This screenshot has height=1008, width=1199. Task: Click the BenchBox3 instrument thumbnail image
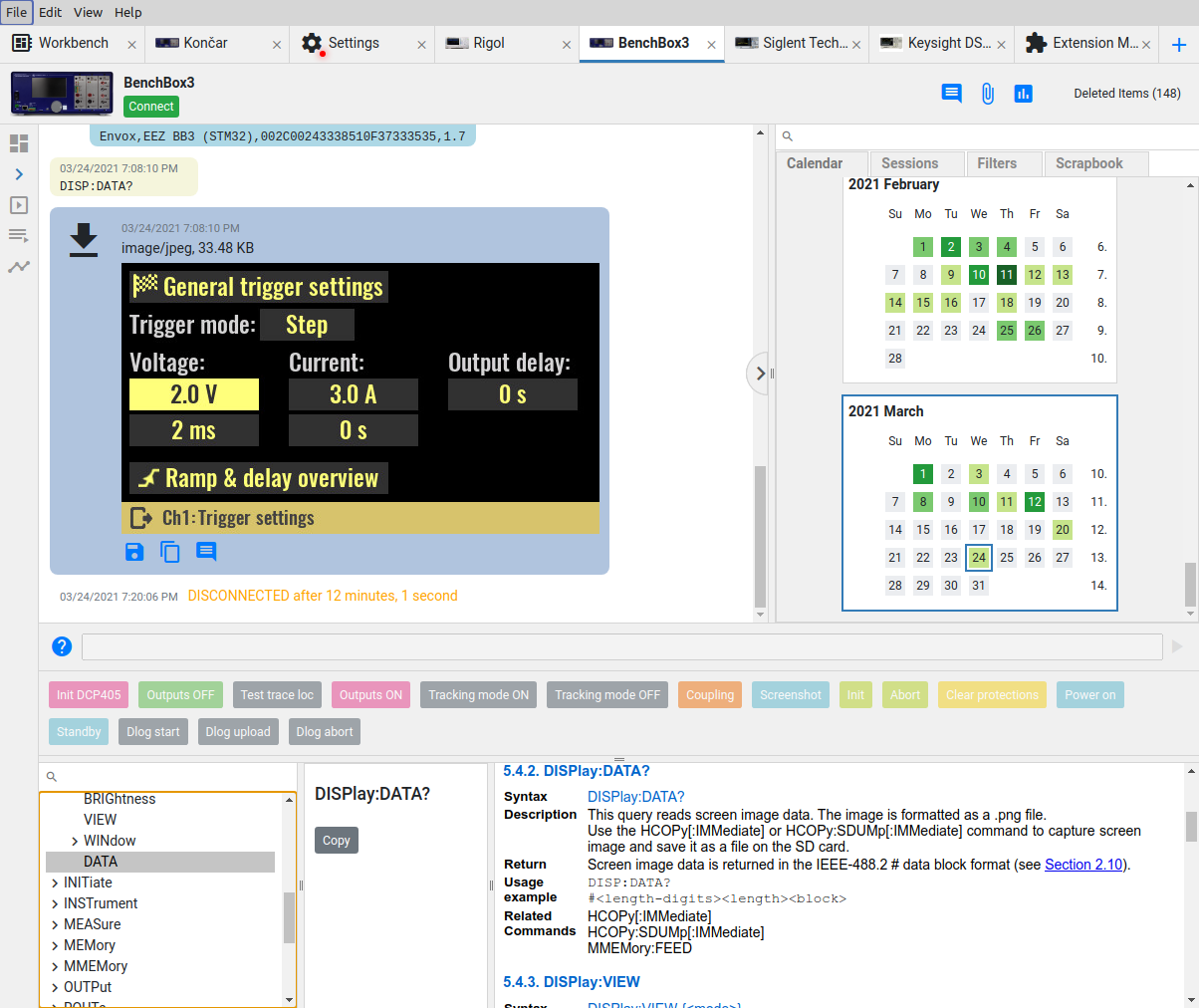click(62, 94)
